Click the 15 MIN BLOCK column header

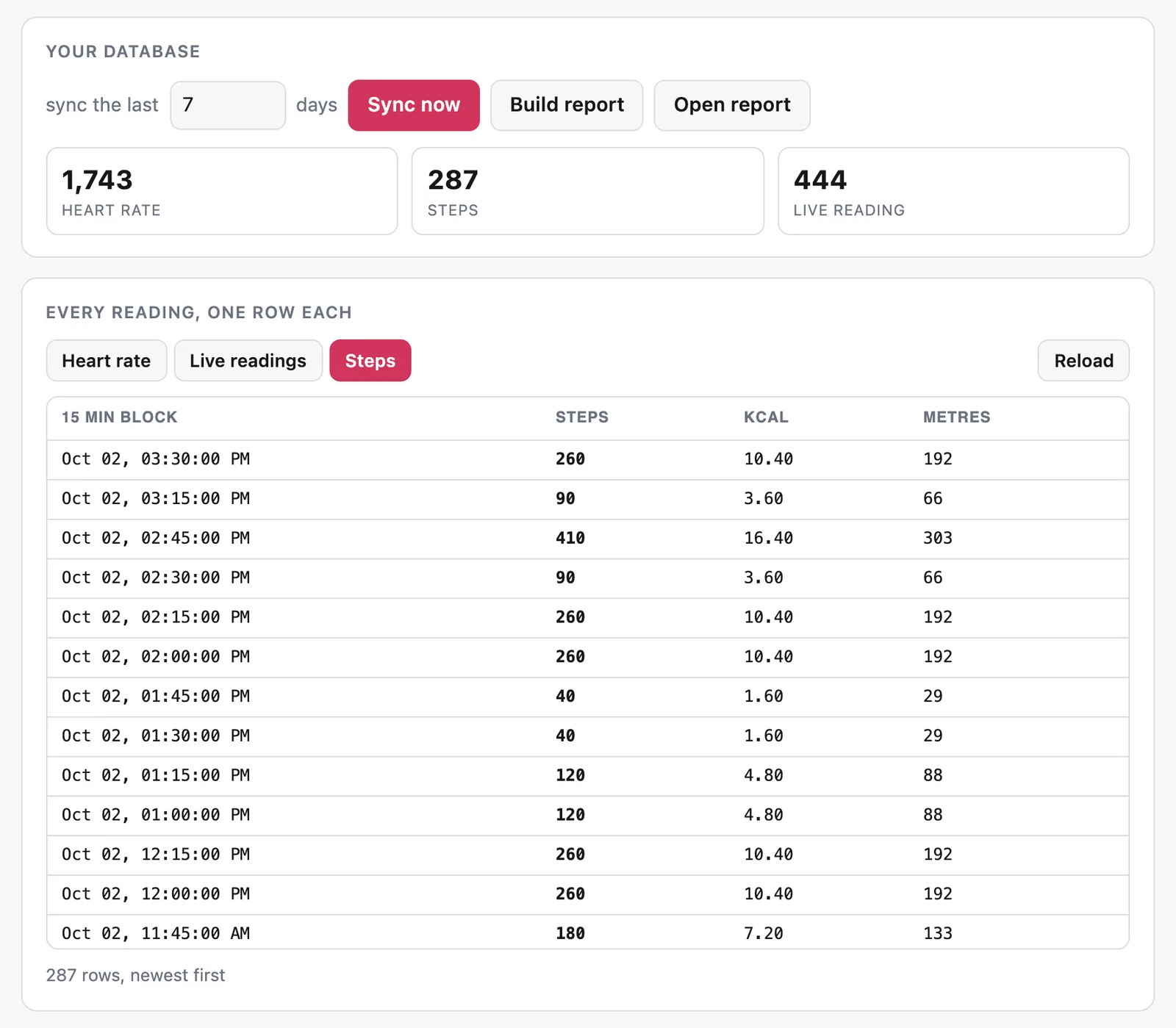[x=120, y=417]
